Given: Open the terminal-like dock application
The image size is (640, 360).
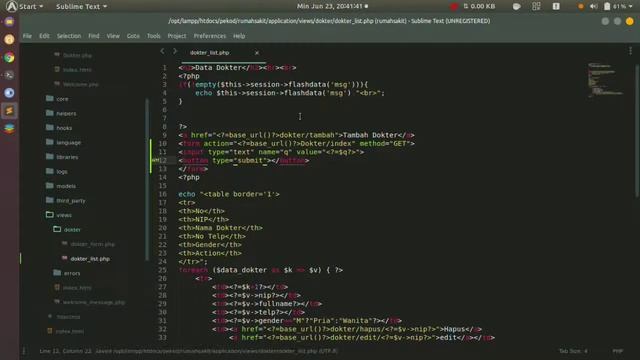Looking at the screenshot, I should click(9, 75).
